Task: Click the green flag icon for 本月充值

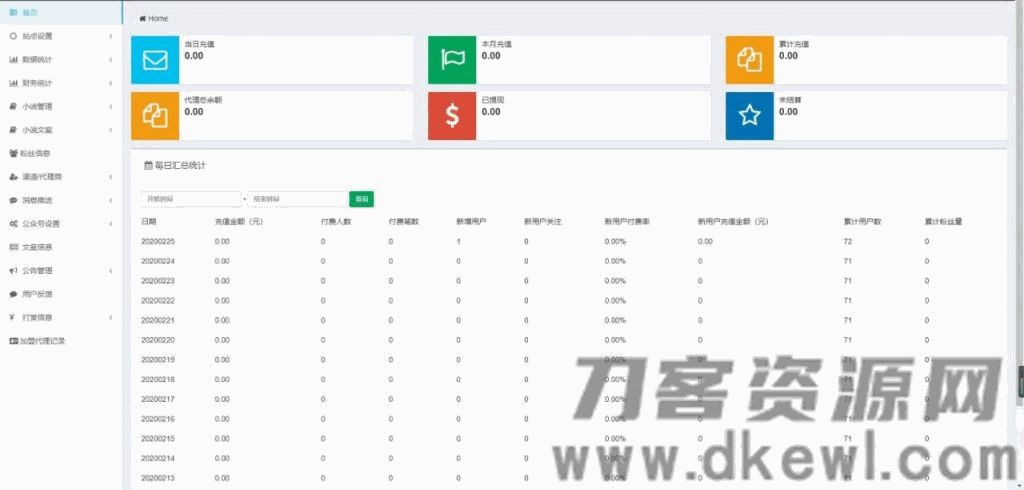Action: point(452,60)
